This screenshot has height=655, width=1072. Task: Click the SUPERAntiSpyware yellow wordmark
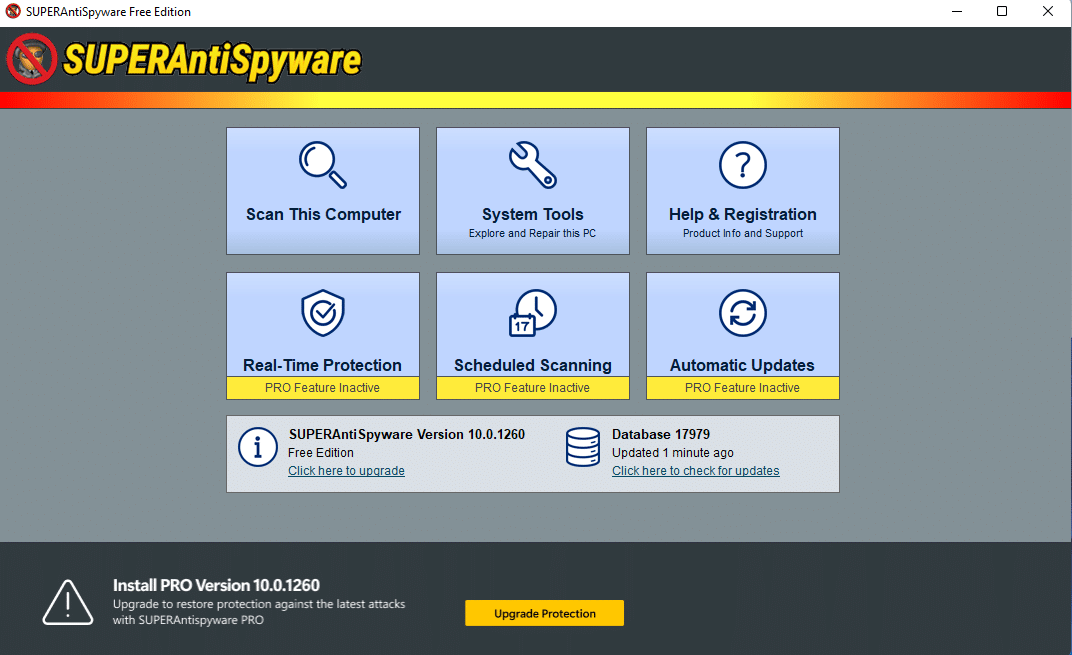point(212,60)
